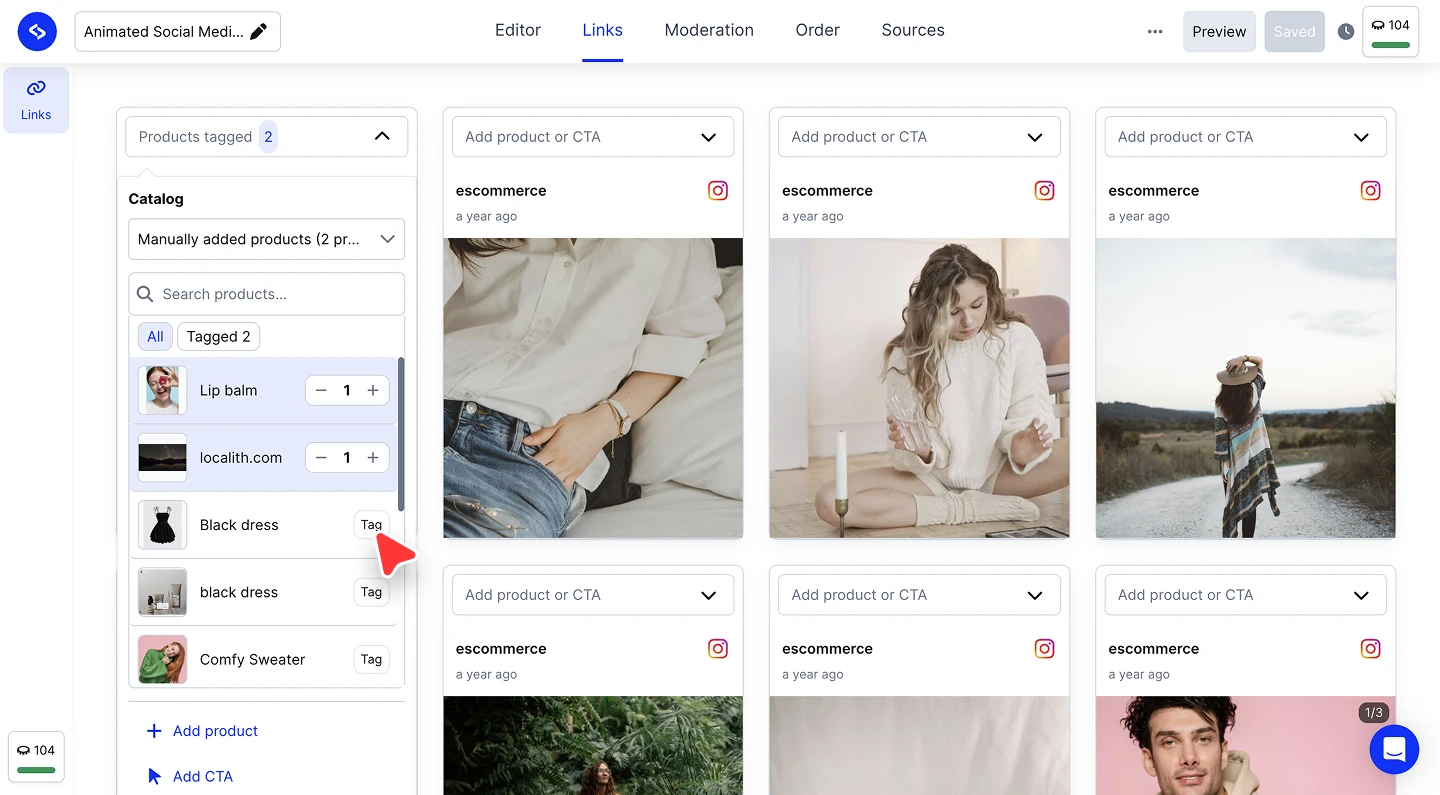Click the Saved button
This screenshot has height=795, width=1440.
click(x=1294, y=32)
